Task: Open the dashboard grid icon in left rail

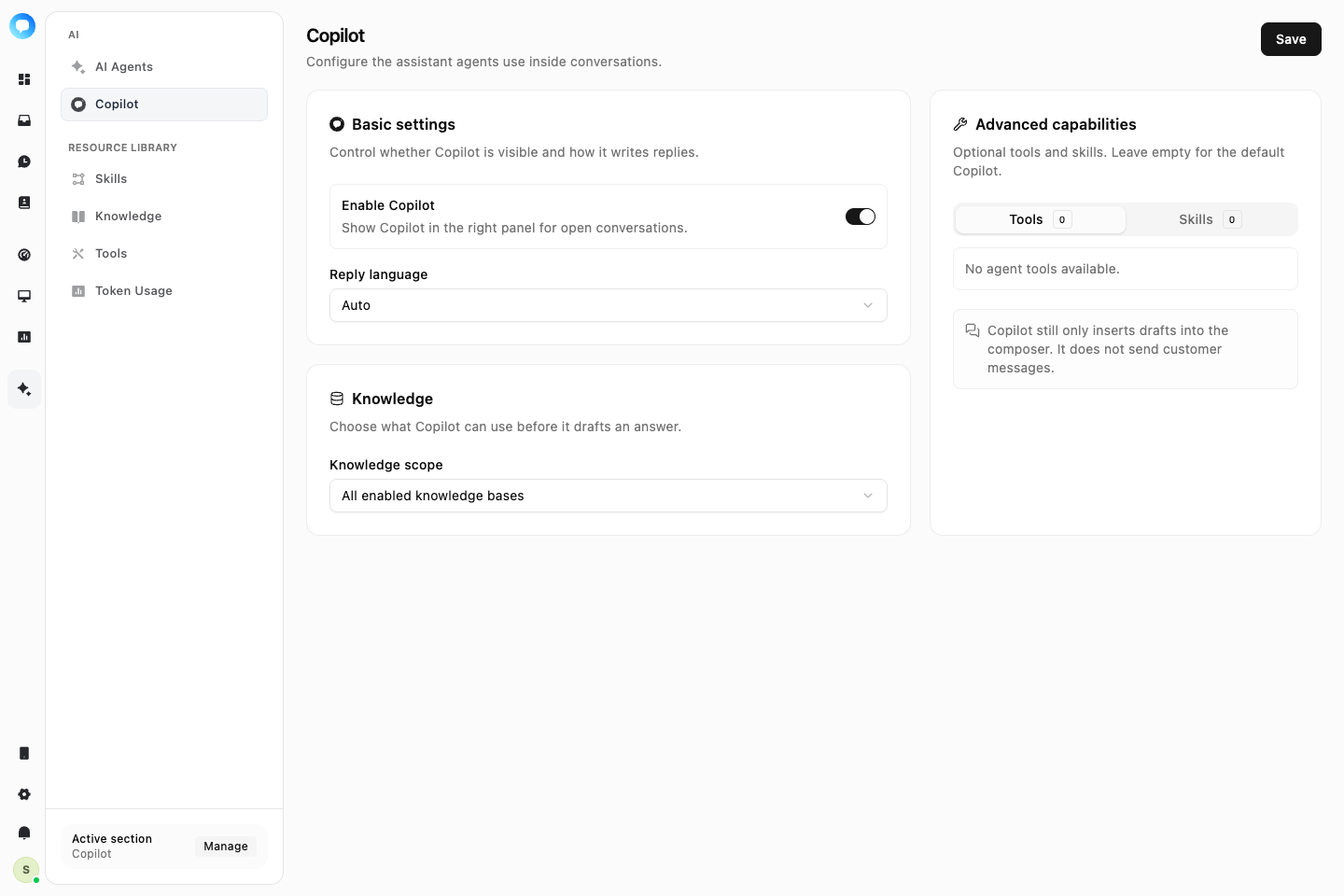Action: pyautogui.click(x=24, y=79)
